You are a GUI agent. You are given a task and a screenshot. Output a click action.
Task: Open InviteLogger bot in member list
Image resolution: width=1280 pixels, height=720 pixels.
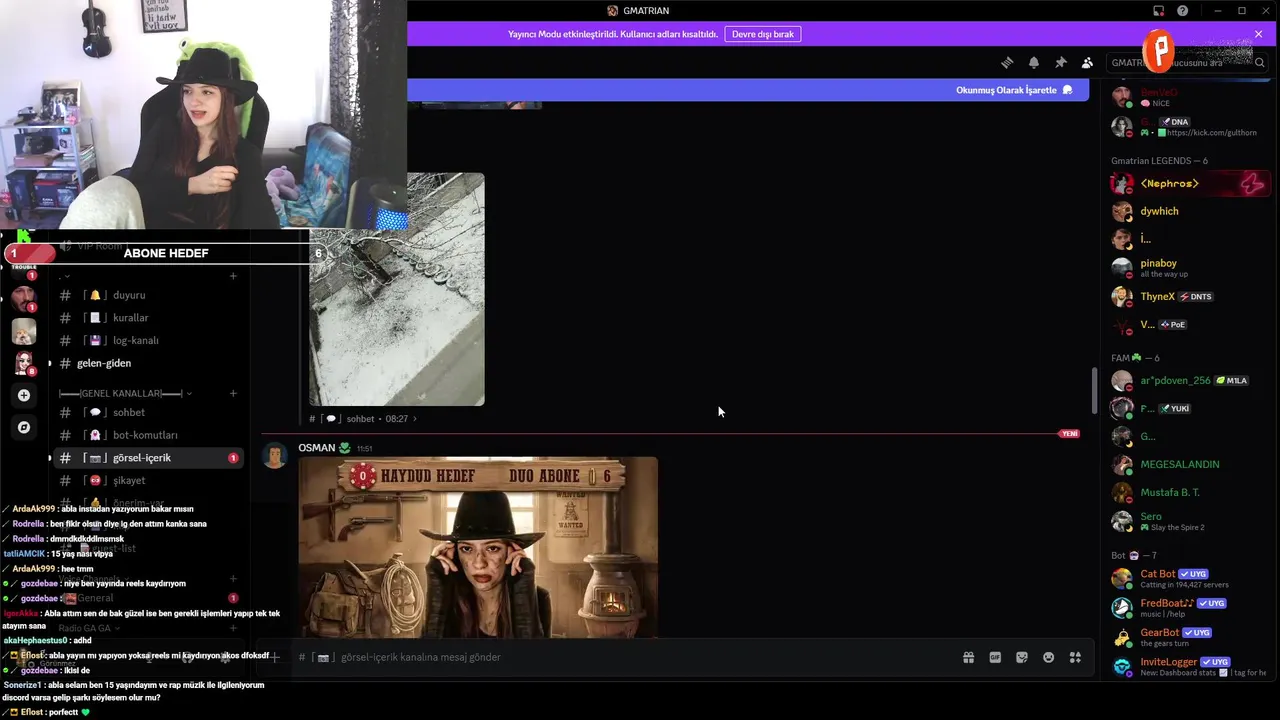point(1190,666)
